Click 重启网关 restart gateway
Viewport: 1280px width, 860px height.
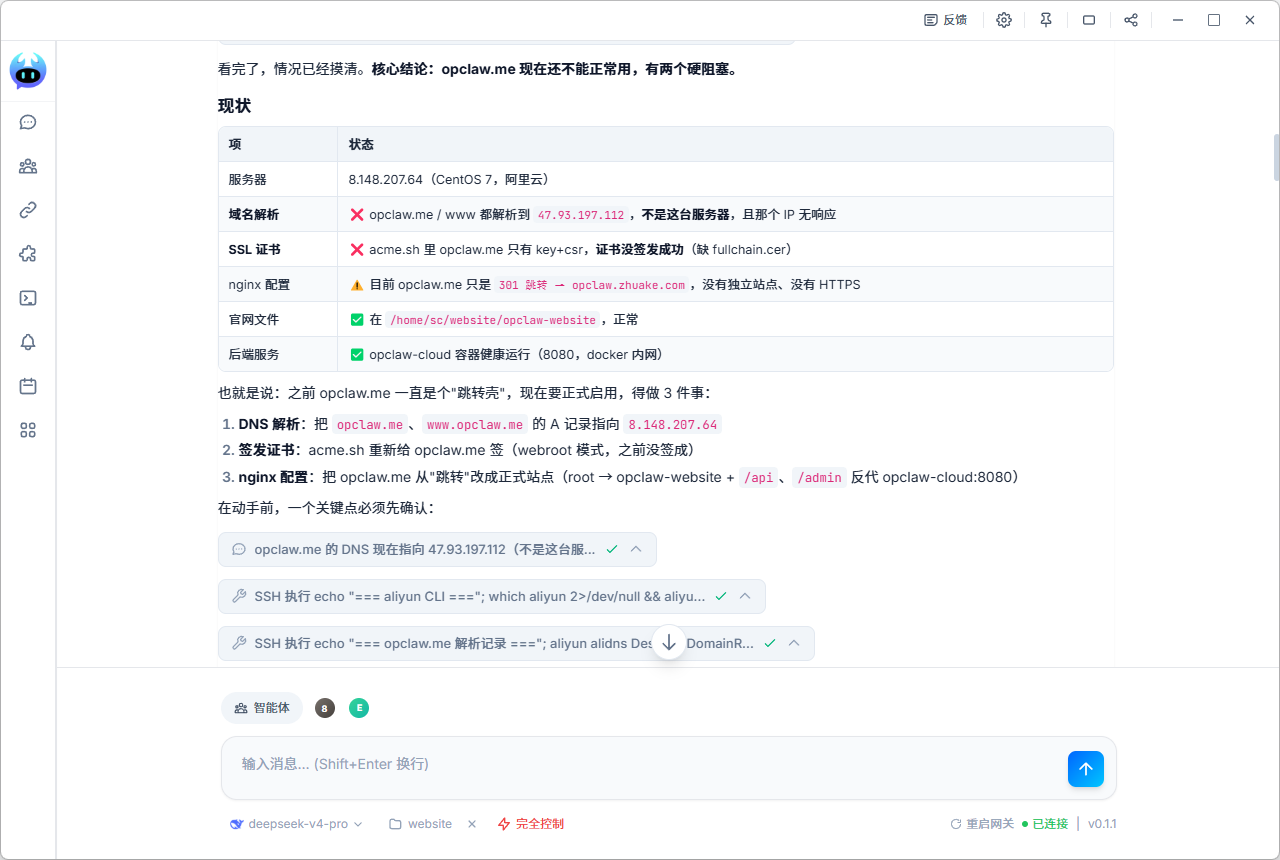pos(982,824)
